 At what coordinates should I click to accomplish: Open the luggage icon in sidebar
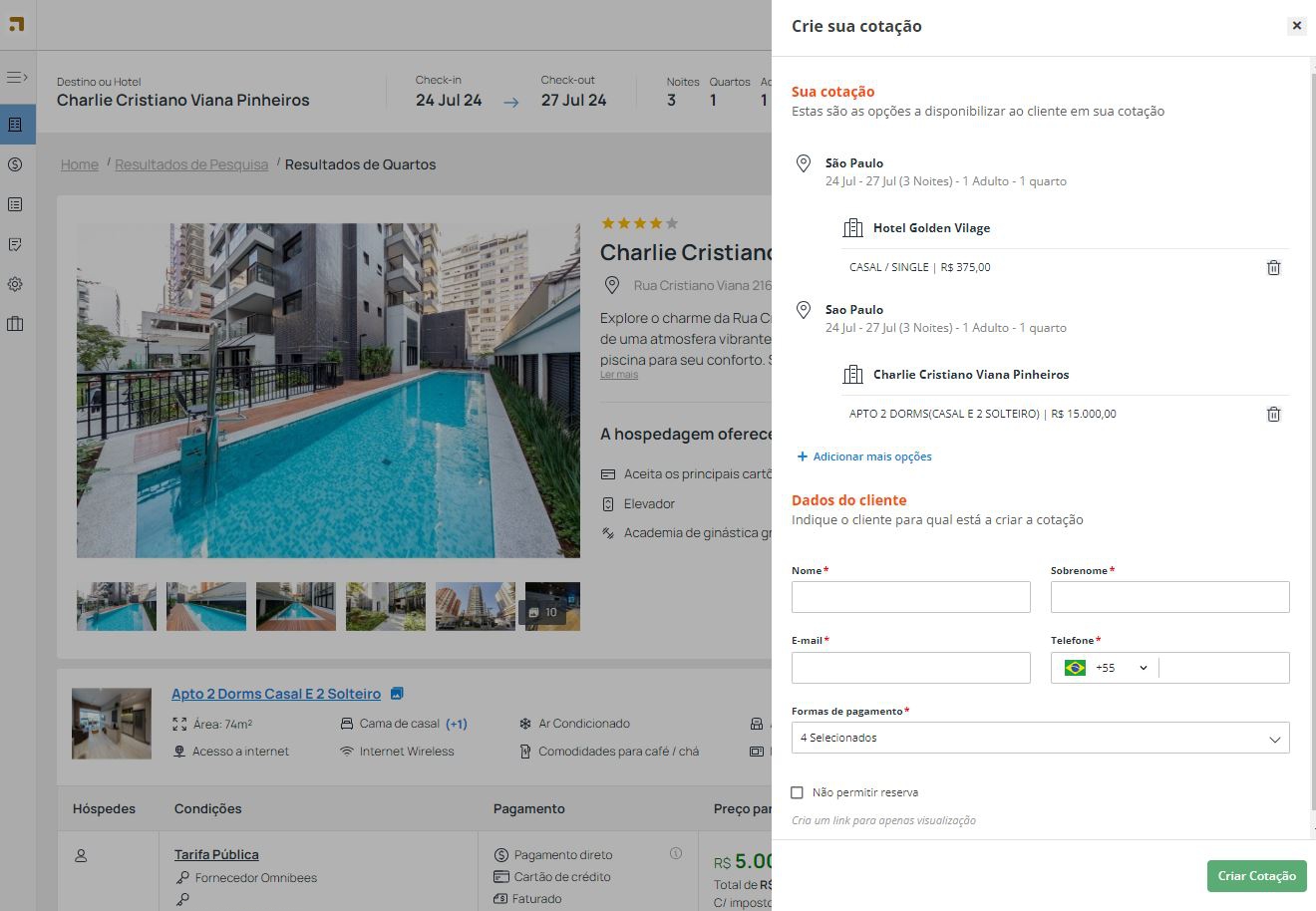[15, 324]
